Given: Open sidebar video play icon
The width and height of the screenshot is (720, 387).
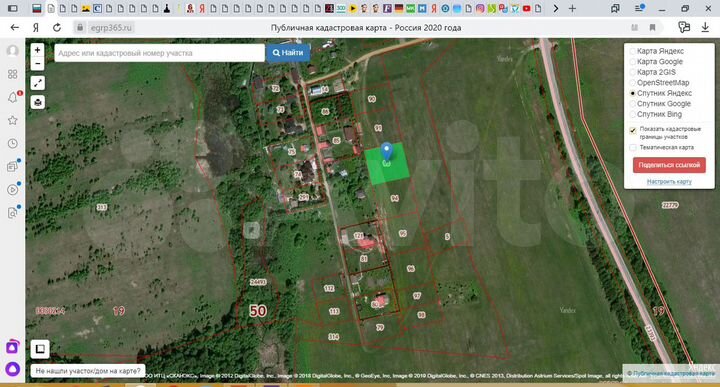Looking at the screenshot, I should (13, 190).
